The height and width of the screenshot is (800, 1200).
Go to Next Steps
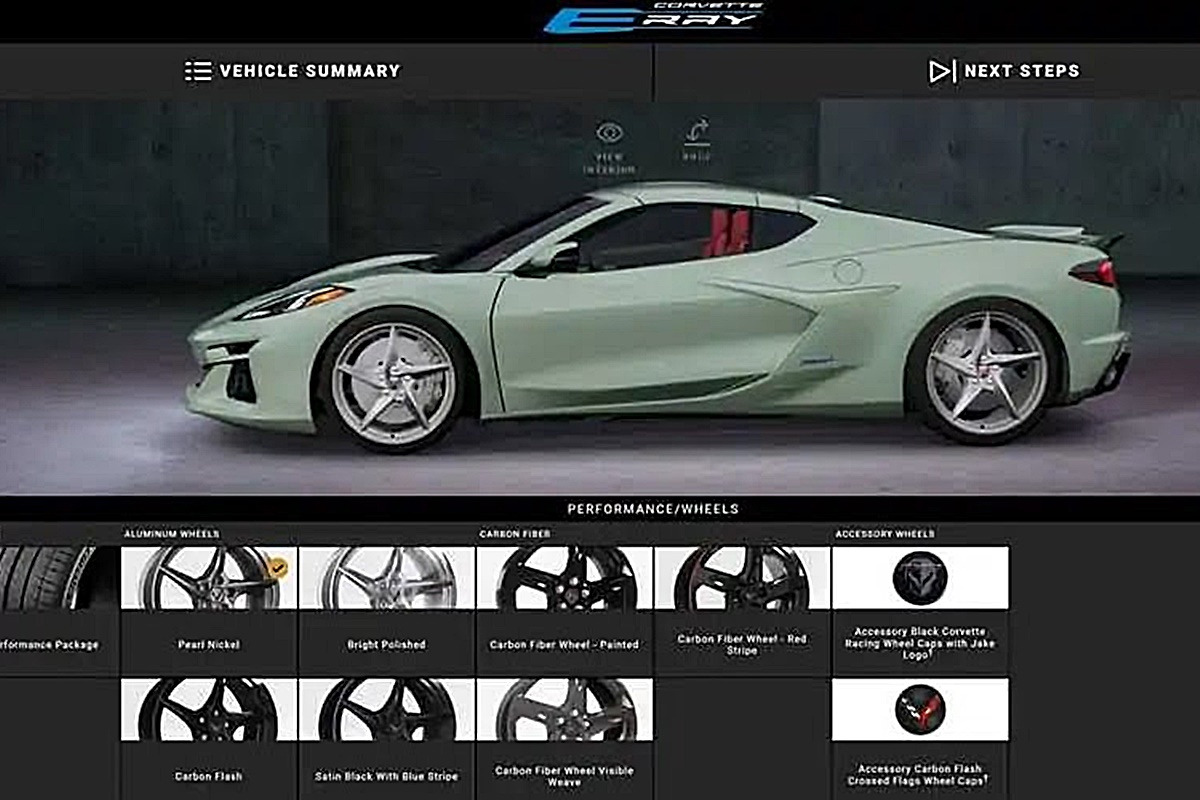1004,71
